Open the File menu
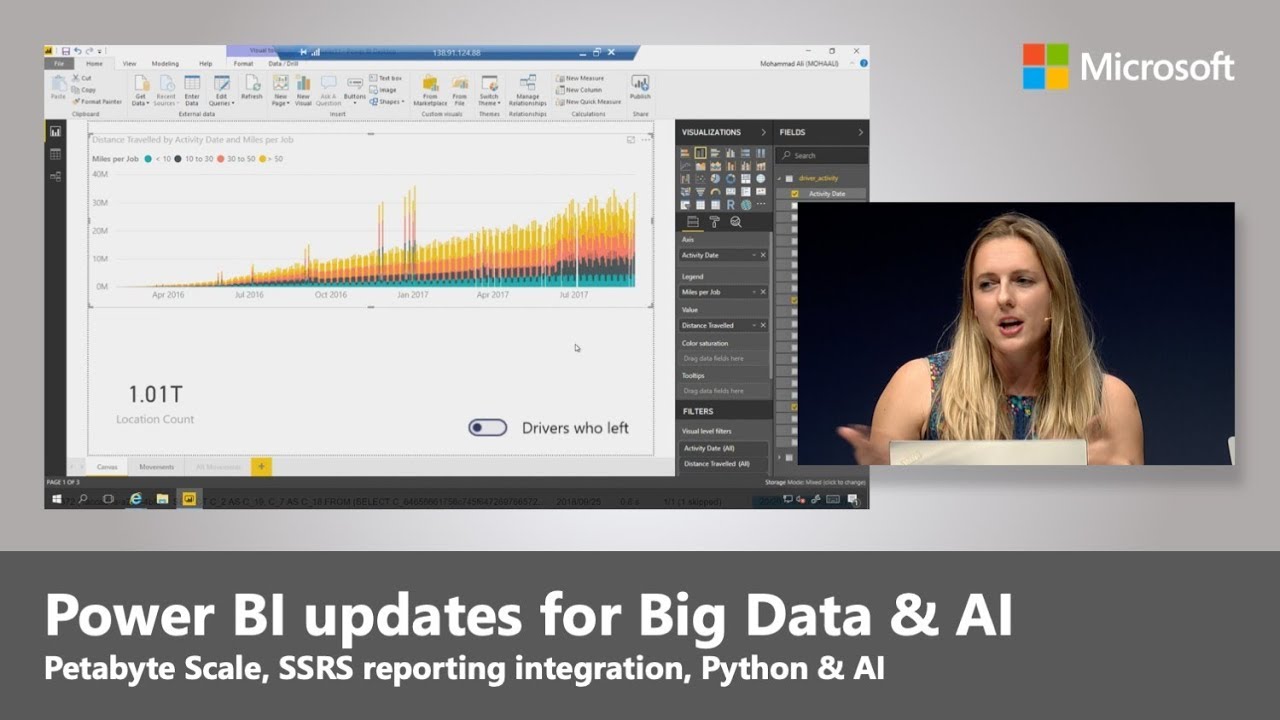 [58, 63]
